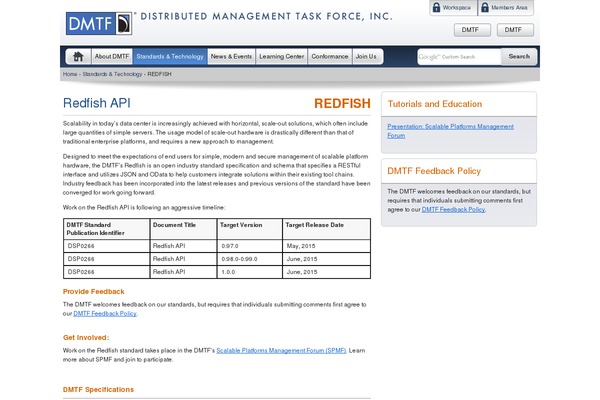This screenshot has height=400, width=600.
Task: Click June, 2015 in the 0.98.0-0.99.0 row
Action: [326, 259]
